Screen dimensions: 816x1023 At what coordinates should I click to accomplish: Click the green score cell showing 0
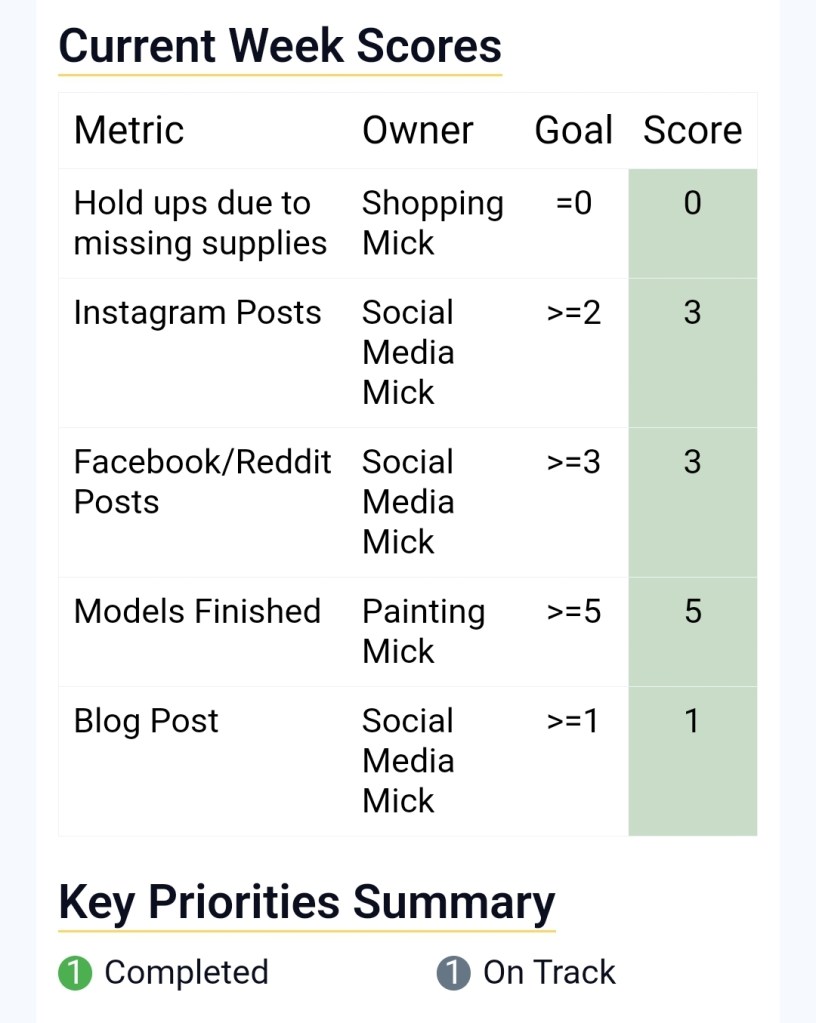(692, 223)
